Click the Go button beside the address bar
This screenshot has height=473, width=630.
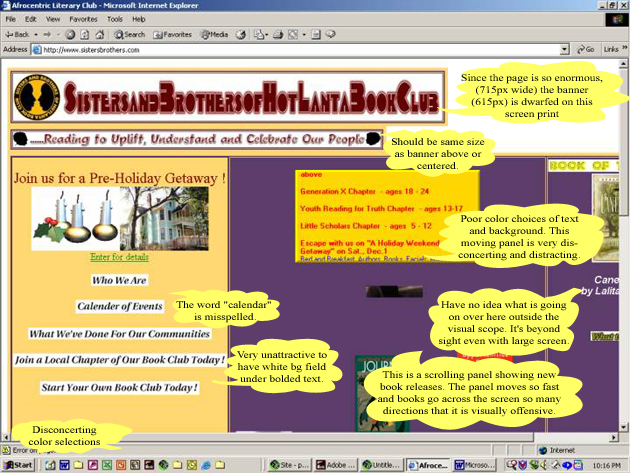tap(586, 49)
